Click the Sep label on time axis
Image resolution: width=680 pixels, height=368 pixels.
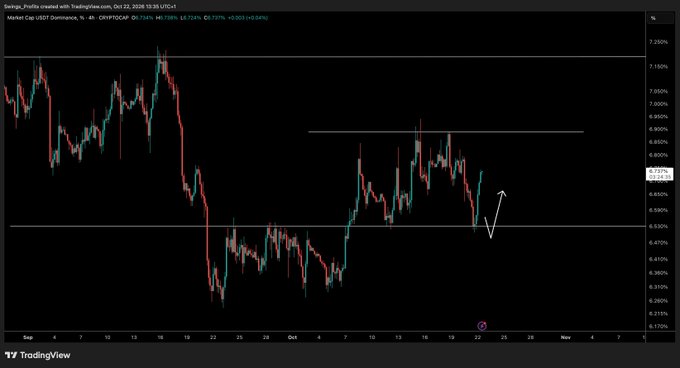(28, 337)
